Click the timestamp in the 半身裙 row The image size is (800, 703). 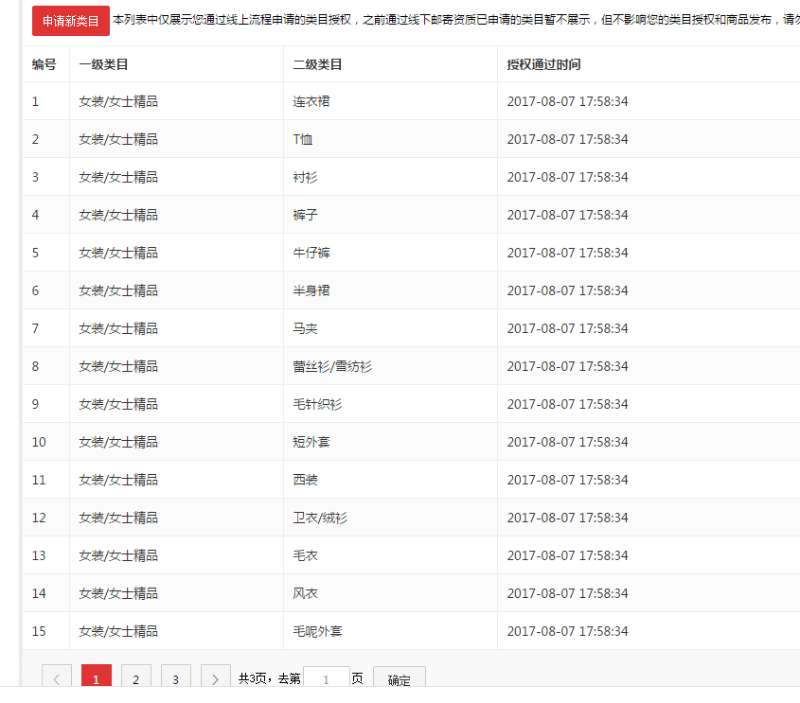coord(567,290)
